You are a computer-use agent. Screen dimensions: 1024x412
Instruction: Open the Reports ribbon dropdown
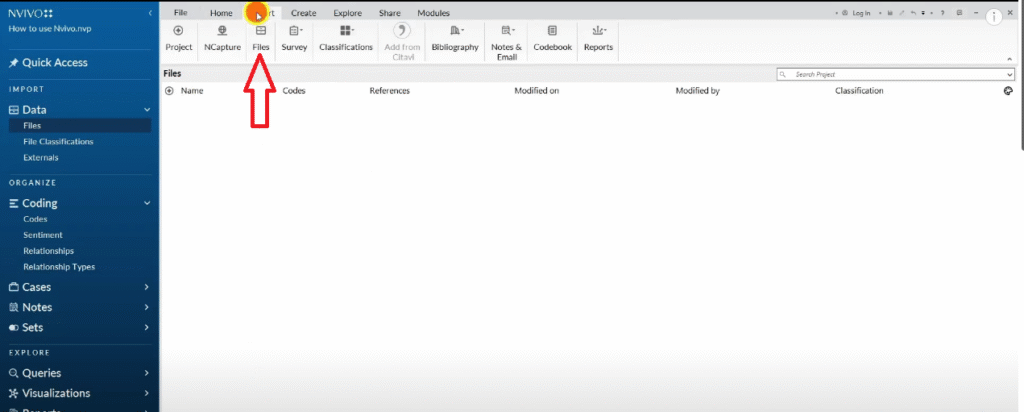pyautogui.click(x=598, y=39)
